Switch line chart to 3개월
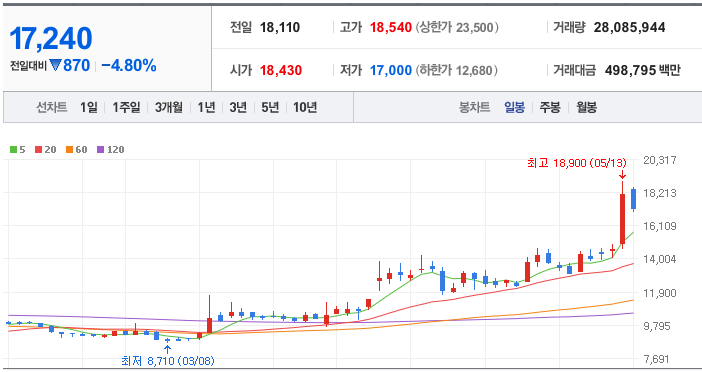702x372 pixels. tap(169, 107)
